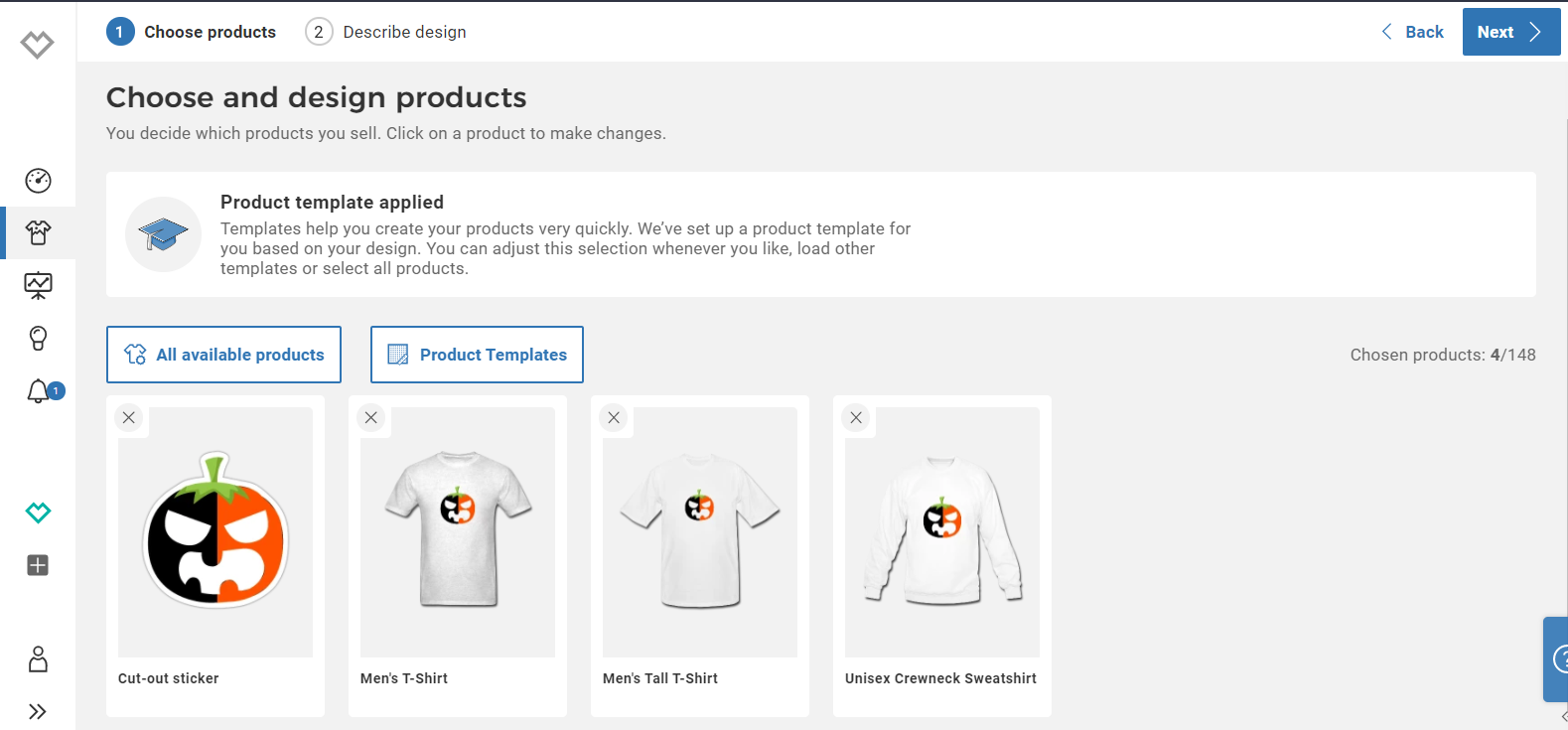Open notifications via bell icon
The image size is (1568, 730).
pyautogui.click(x=38, y=390)
